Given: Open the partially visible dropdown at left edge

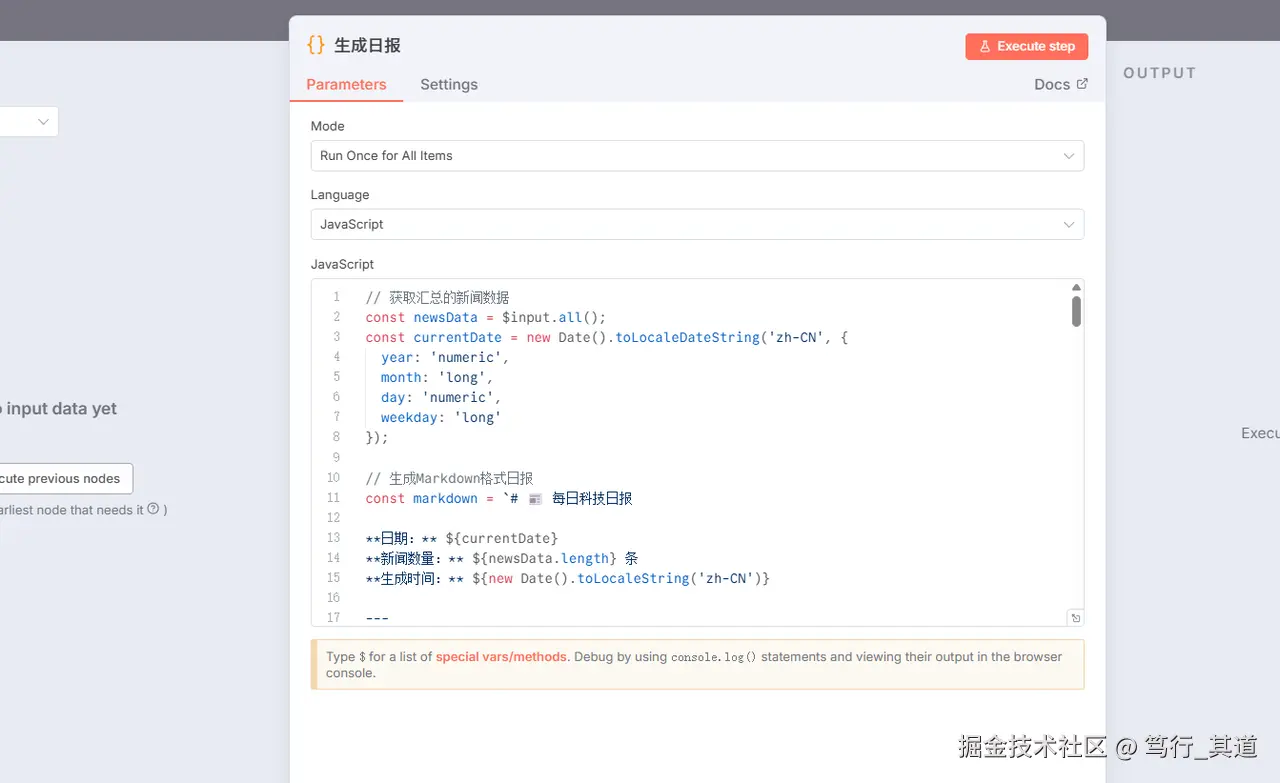Looking at the screenshot, I should 30,122.
